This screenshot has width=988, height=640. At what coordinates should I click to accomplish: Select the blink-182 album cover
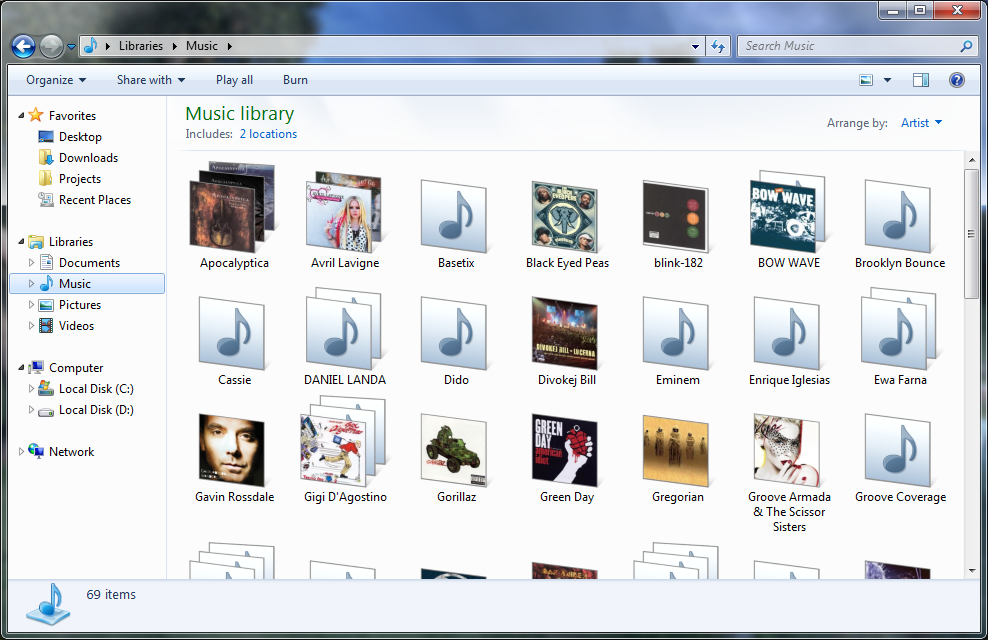[676, 216]
